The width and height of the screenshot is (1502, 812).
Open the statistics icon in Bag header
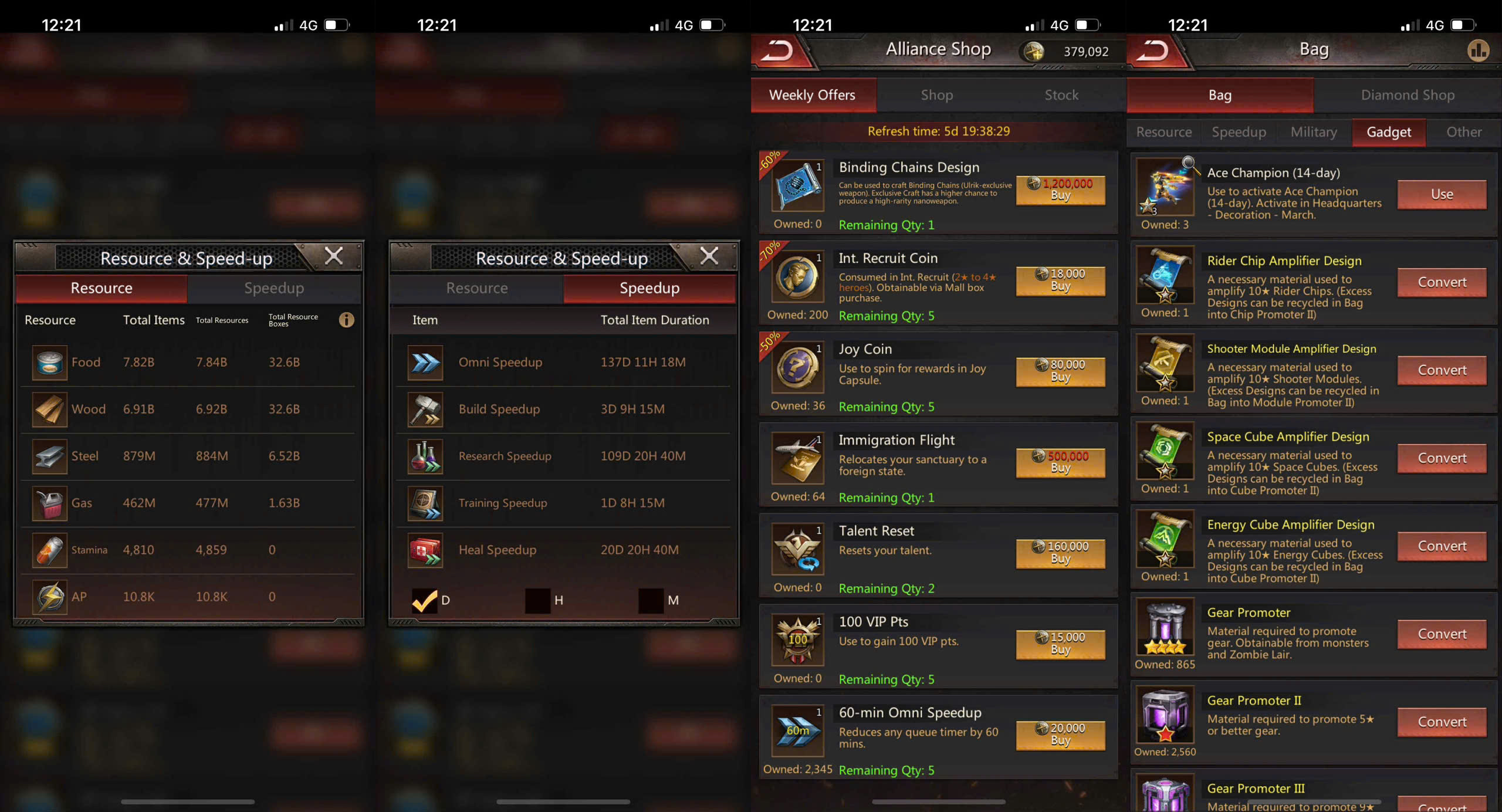pos(1478,50)
